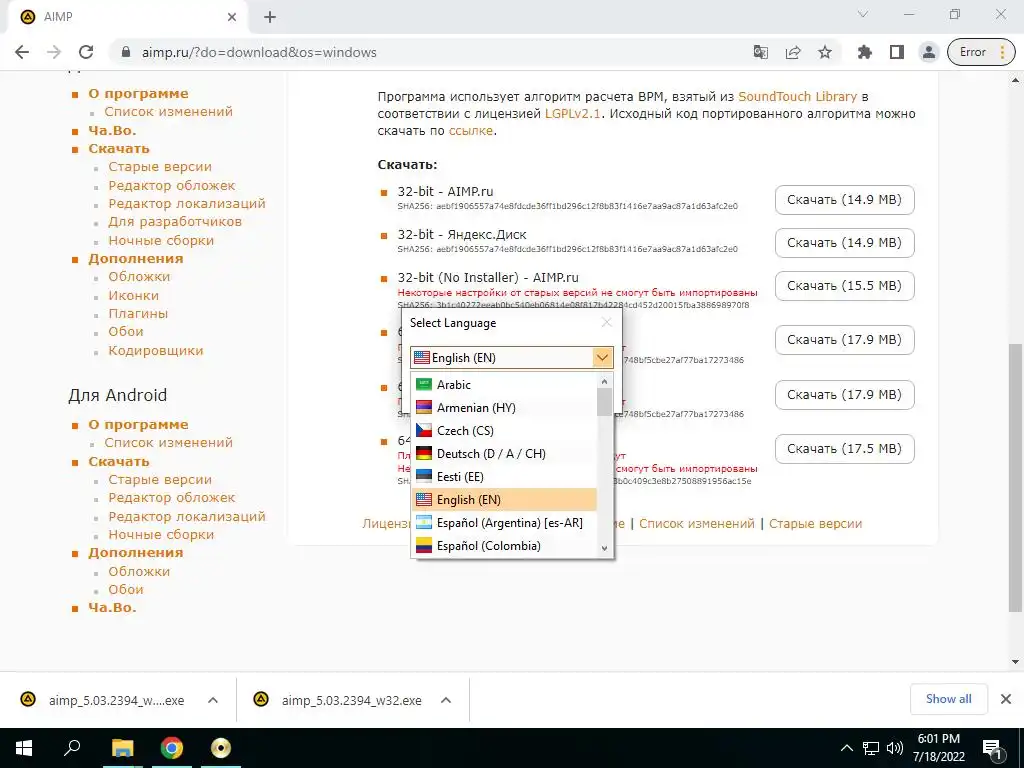The image size is (1024, 768).
Task: Open the notification center icon
Action: 993,748
